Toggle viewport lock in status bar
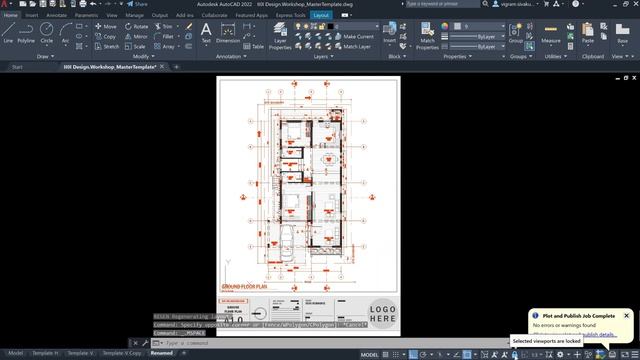Image resolution: width=640 pixels, height=360 pixels. tap(515, 355)
